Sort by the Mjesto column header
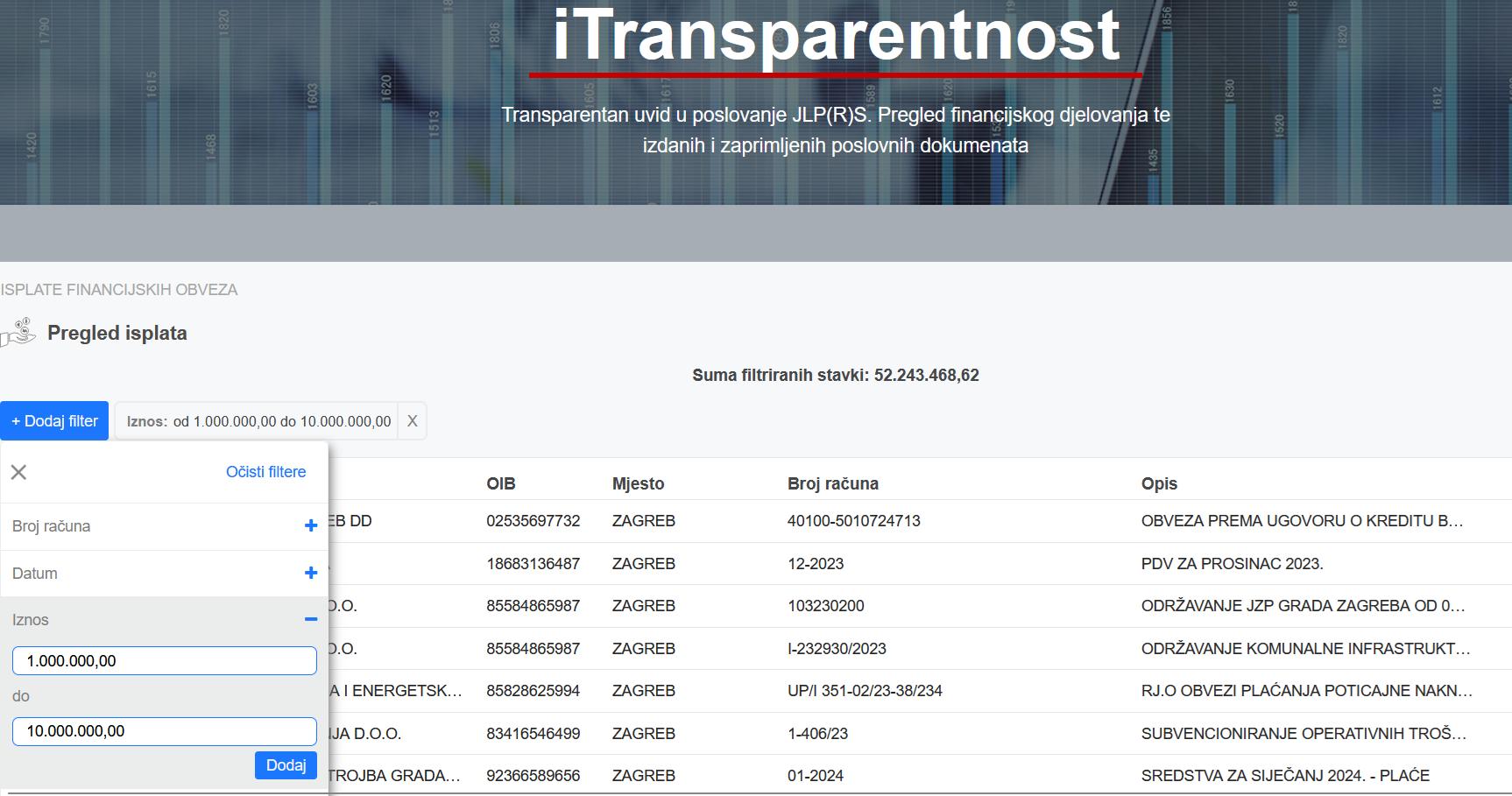Image resolution: width=1512 pixels, height=796 pixels. click(638, 483)
